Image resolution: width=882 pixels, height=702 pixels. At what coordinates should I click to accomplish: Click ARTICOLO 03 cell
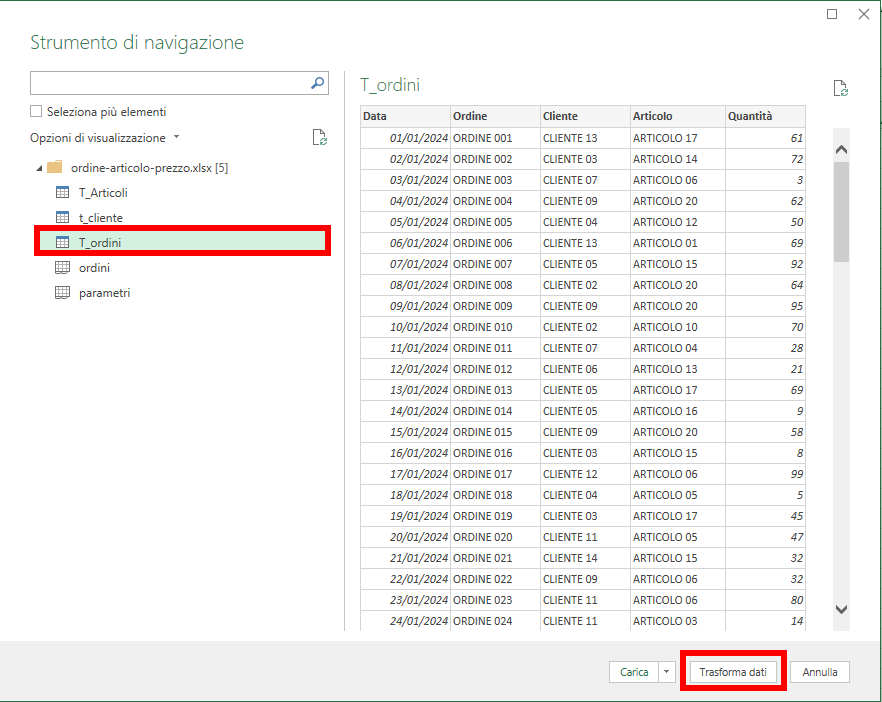click(x=678, y=621)
